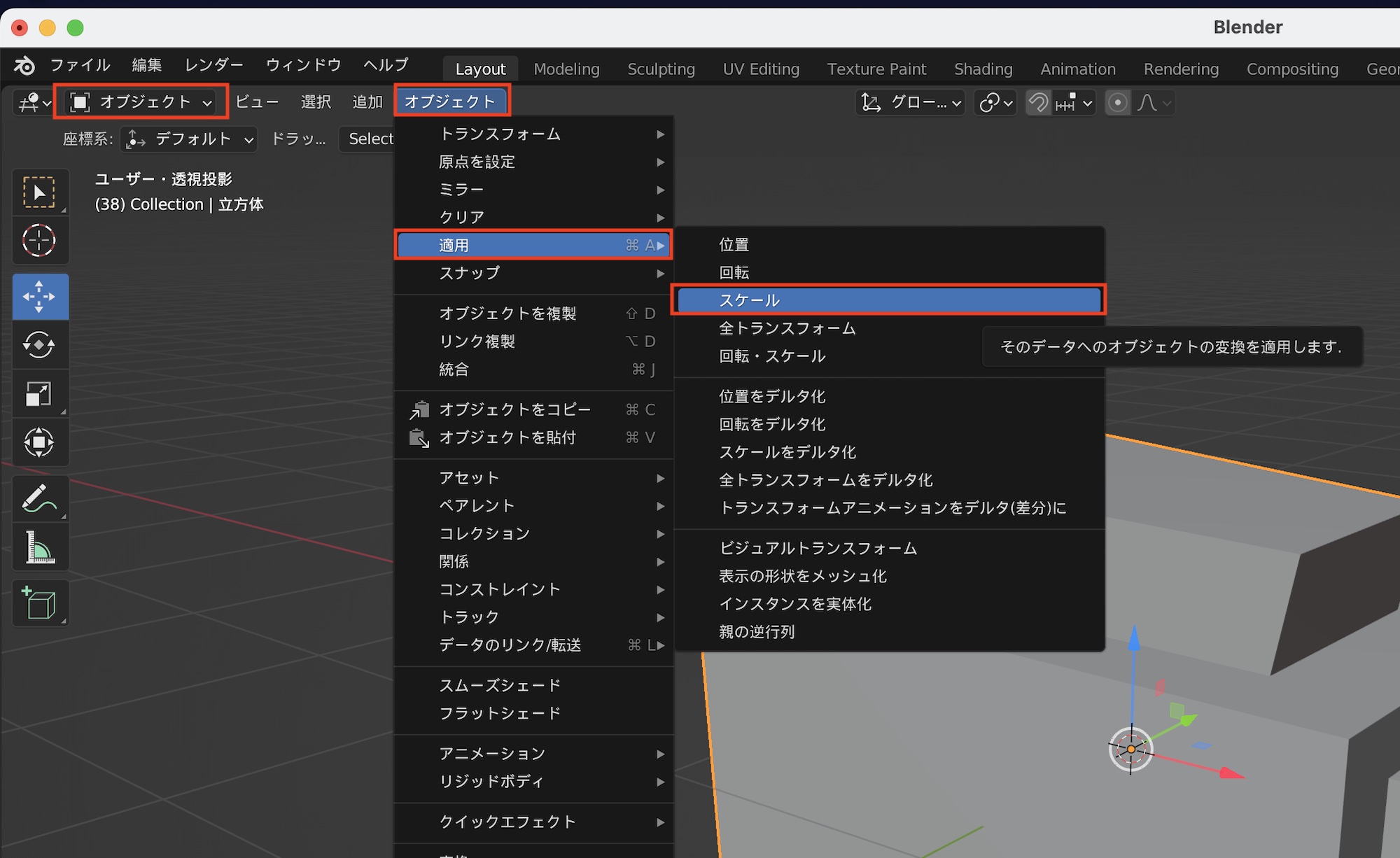Open the グロー transform orientation dropdown
The height and width of the screenshot is (858, 1400).
[x=910, y=103]
